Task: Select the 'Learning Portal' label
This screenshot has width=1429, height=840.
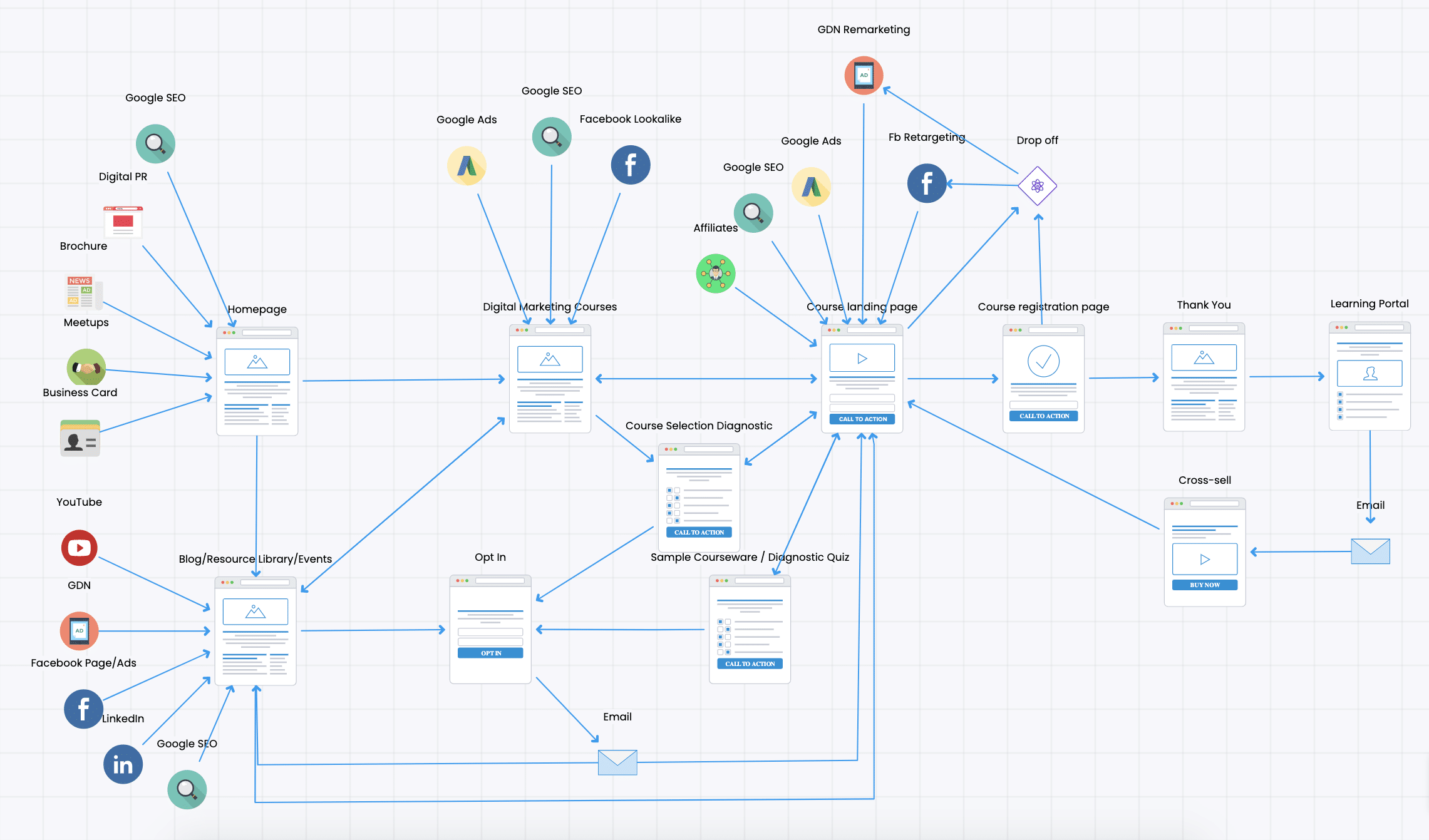Action: pos(1370,304)
